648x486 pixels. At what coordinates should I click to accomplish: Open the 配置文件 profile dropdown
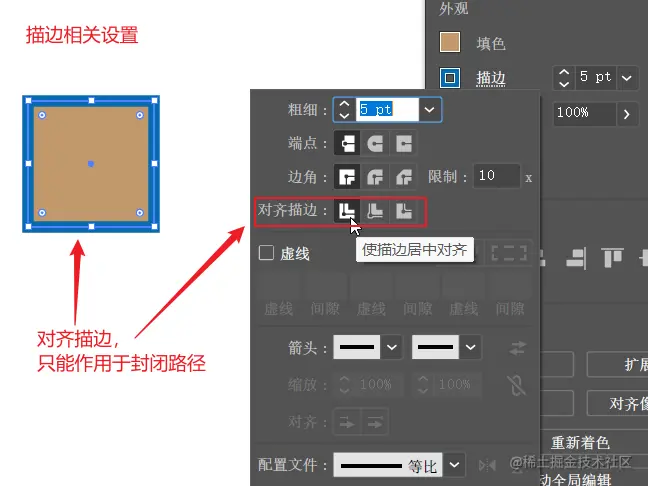[x=454, y=465]
